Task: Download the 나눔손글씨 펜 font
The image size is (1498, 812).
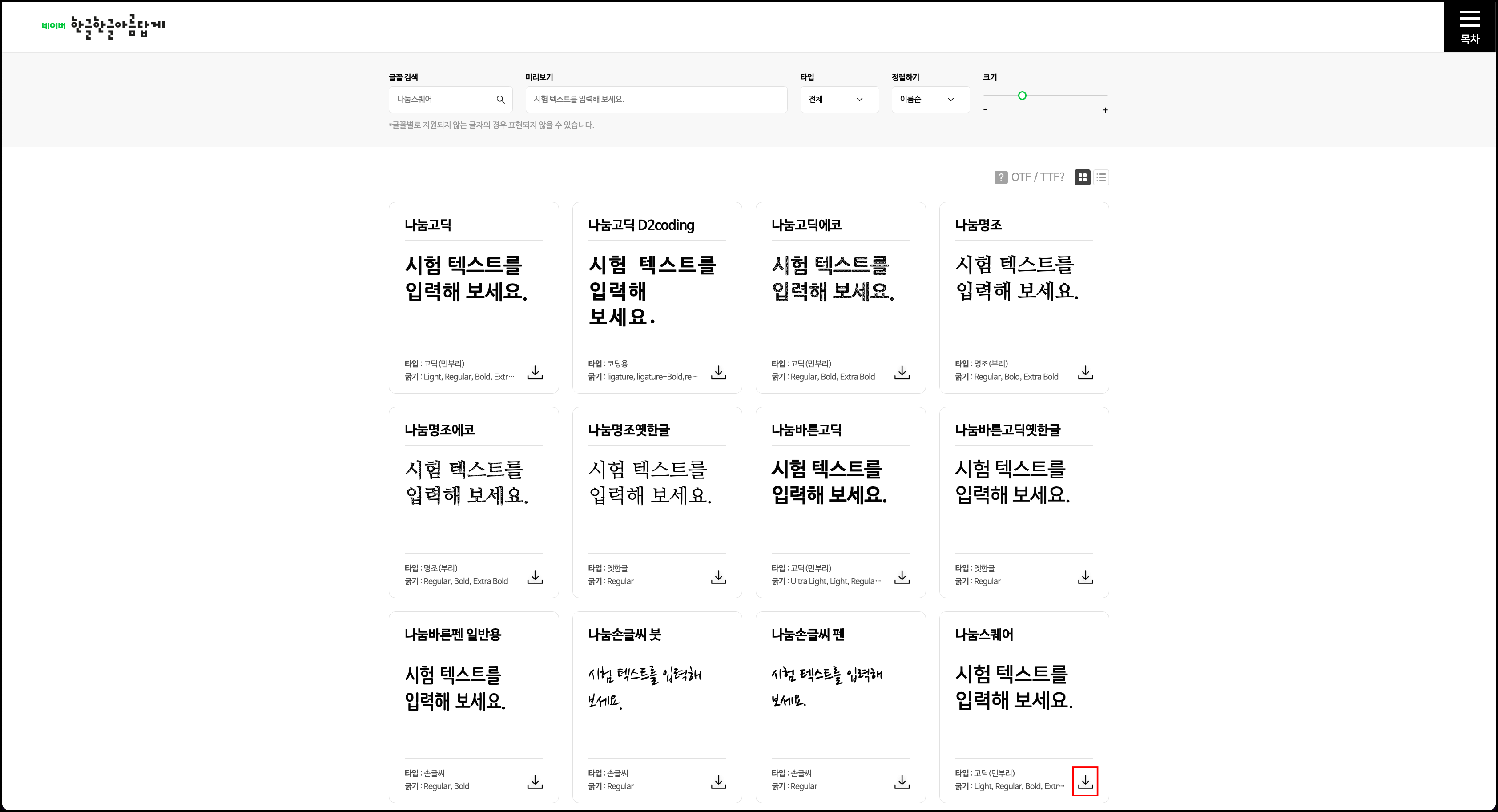Action: [902, 782]
